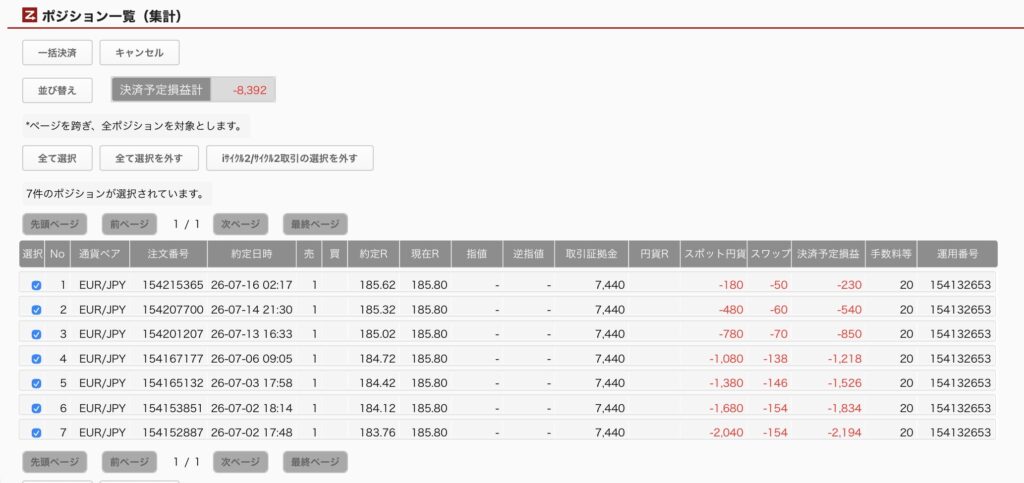This screenshot has height=483, width=1024.
Task: Click order number 154207700
Action: coord(173,310)
